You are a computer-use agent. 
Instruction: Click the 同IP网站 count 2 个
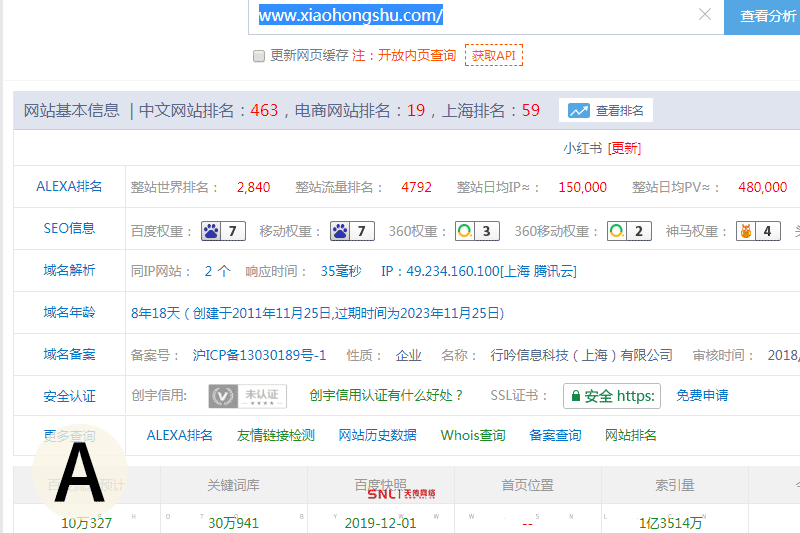pos(217,271)
